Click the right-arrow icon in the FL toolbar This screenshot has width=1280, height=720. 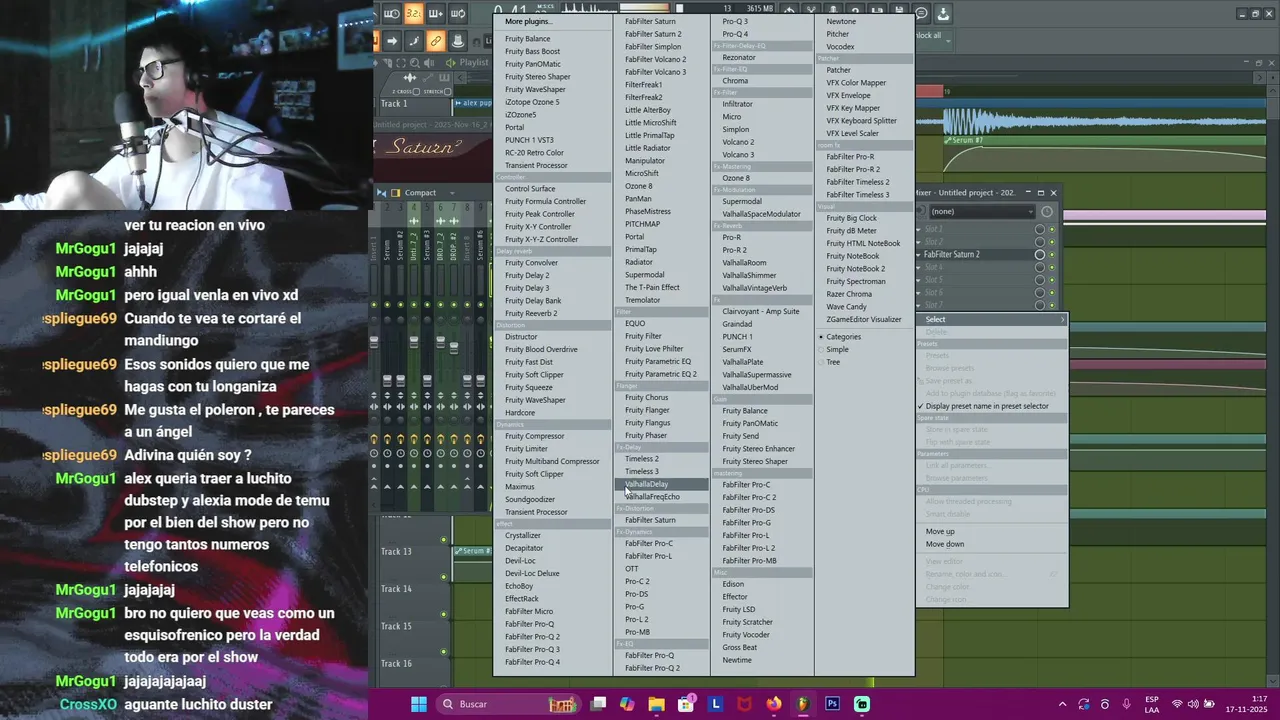point(392,41)
